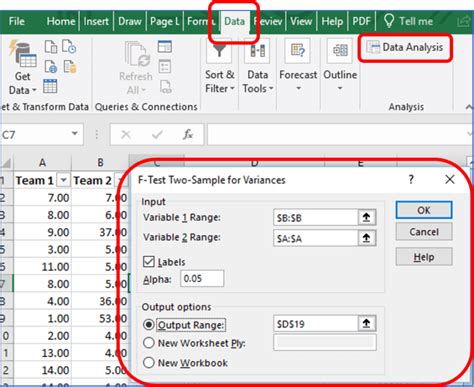Switch to the Help tab

tap(332, 21)
